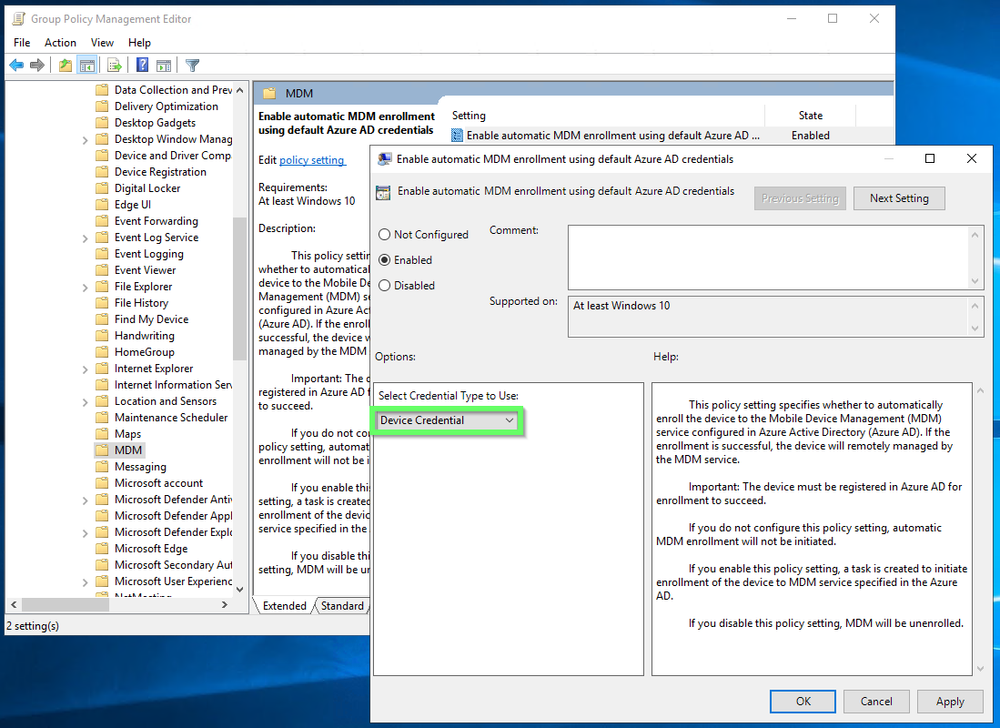
Task: Click the Back arrow toolbar icon
Action: click(x=17, y=65)
